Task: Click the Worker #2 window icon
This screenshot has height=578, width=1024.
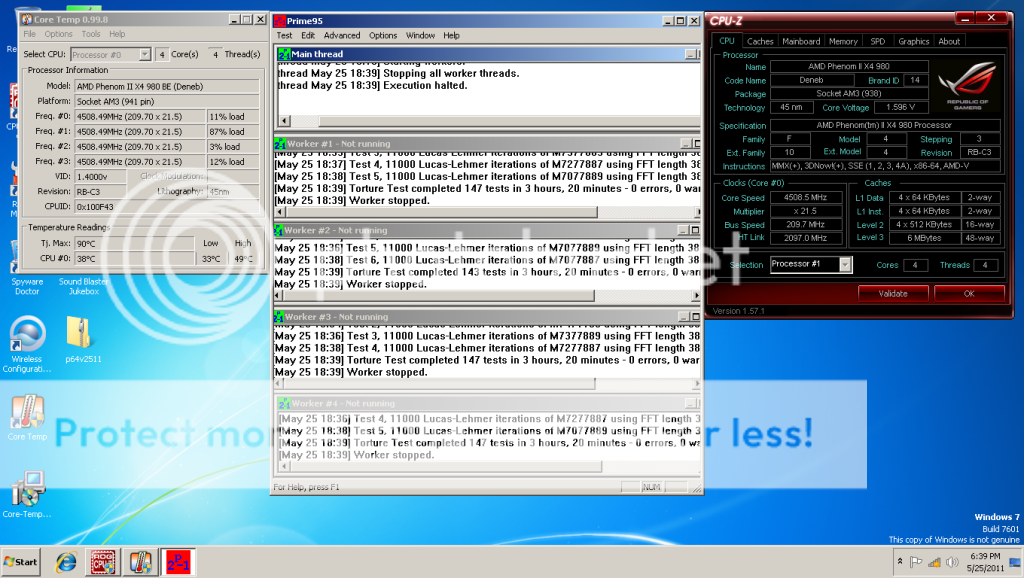Action: click(x=279, y=230)
